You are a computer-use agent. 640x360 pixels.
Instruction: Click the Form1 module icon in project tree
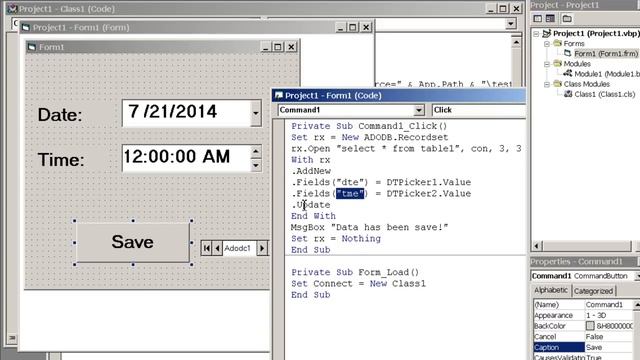point(568,53)
